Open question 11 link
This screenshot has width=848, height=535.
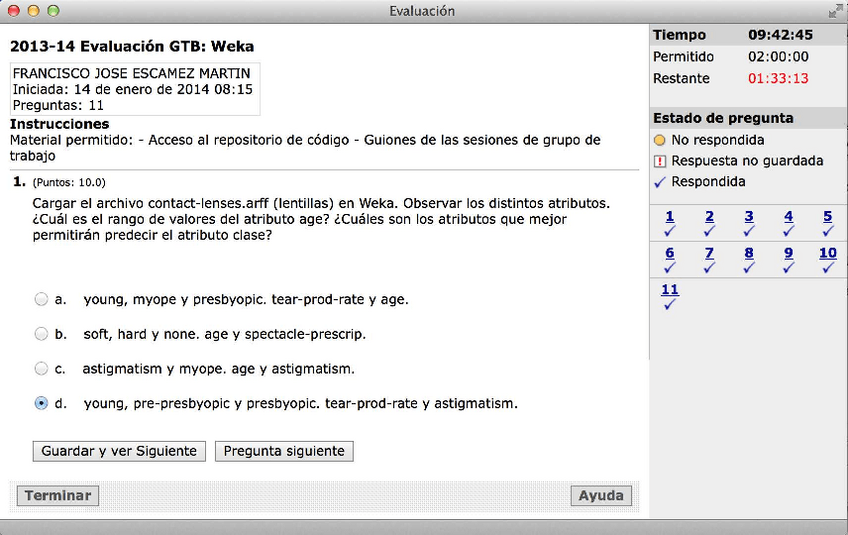pos(670,290)
